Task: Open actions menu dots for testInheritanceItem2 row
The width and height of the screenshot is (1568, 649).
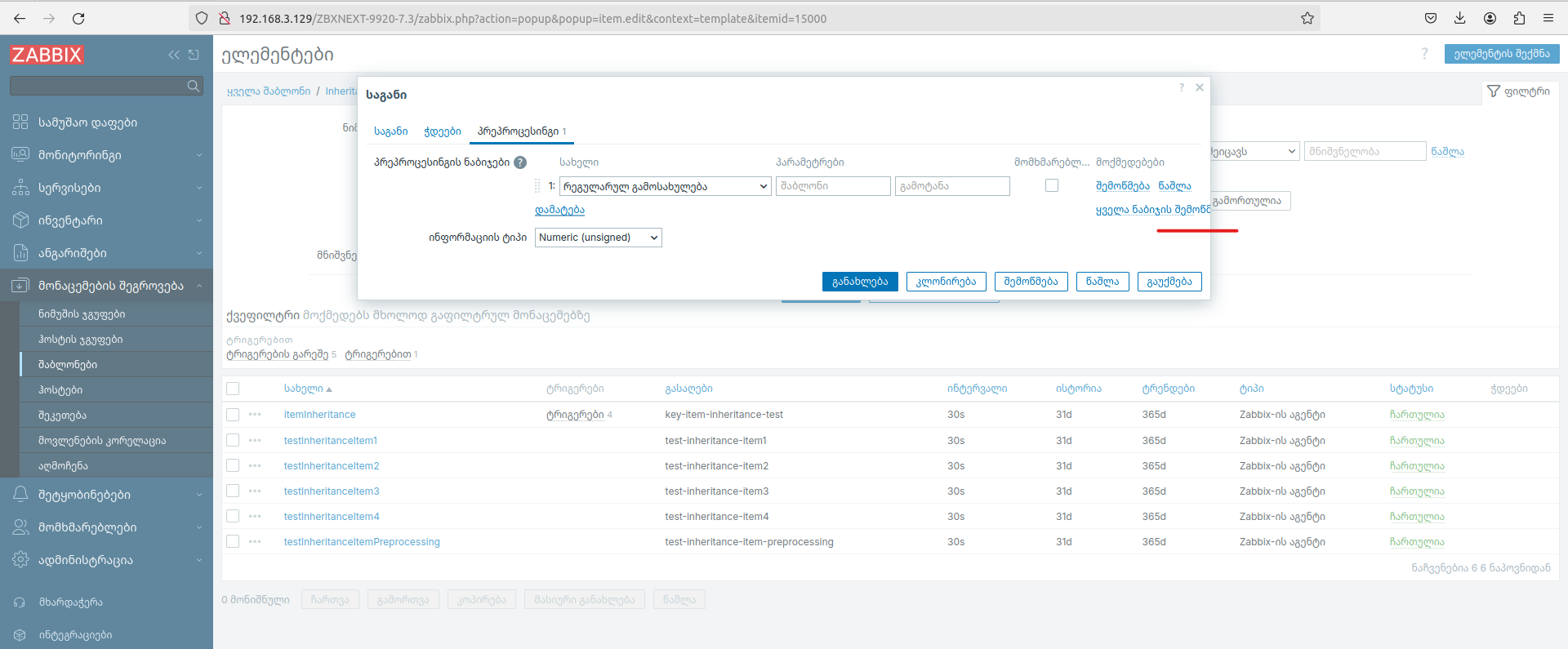Action: tap(255, 465)
